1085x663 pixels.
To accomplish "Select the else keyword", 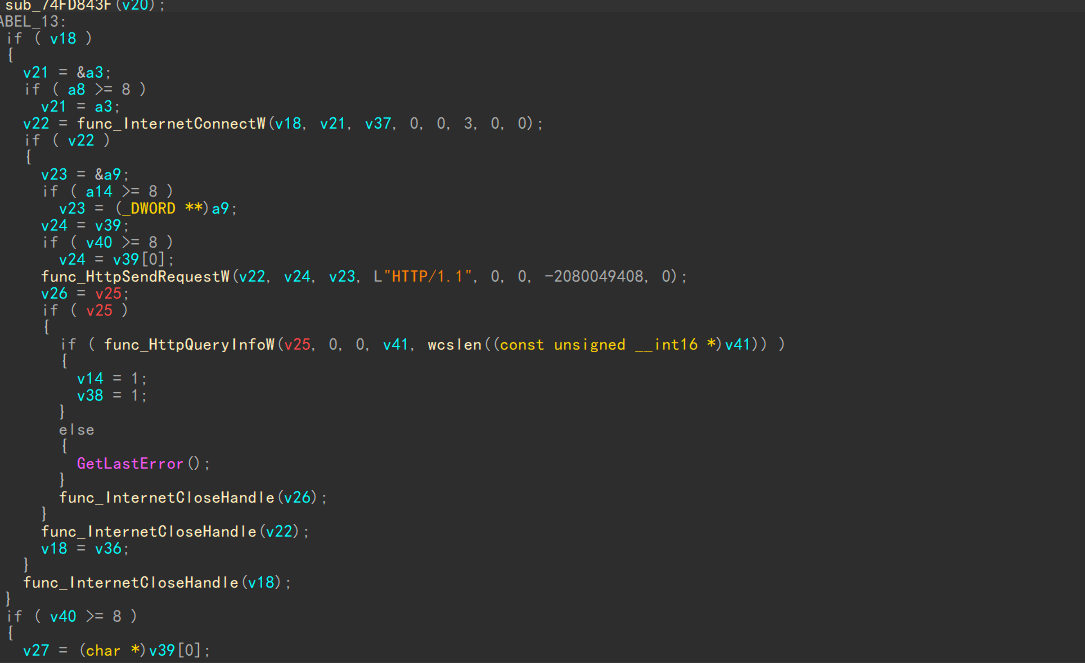I will [x=77, y=430].
